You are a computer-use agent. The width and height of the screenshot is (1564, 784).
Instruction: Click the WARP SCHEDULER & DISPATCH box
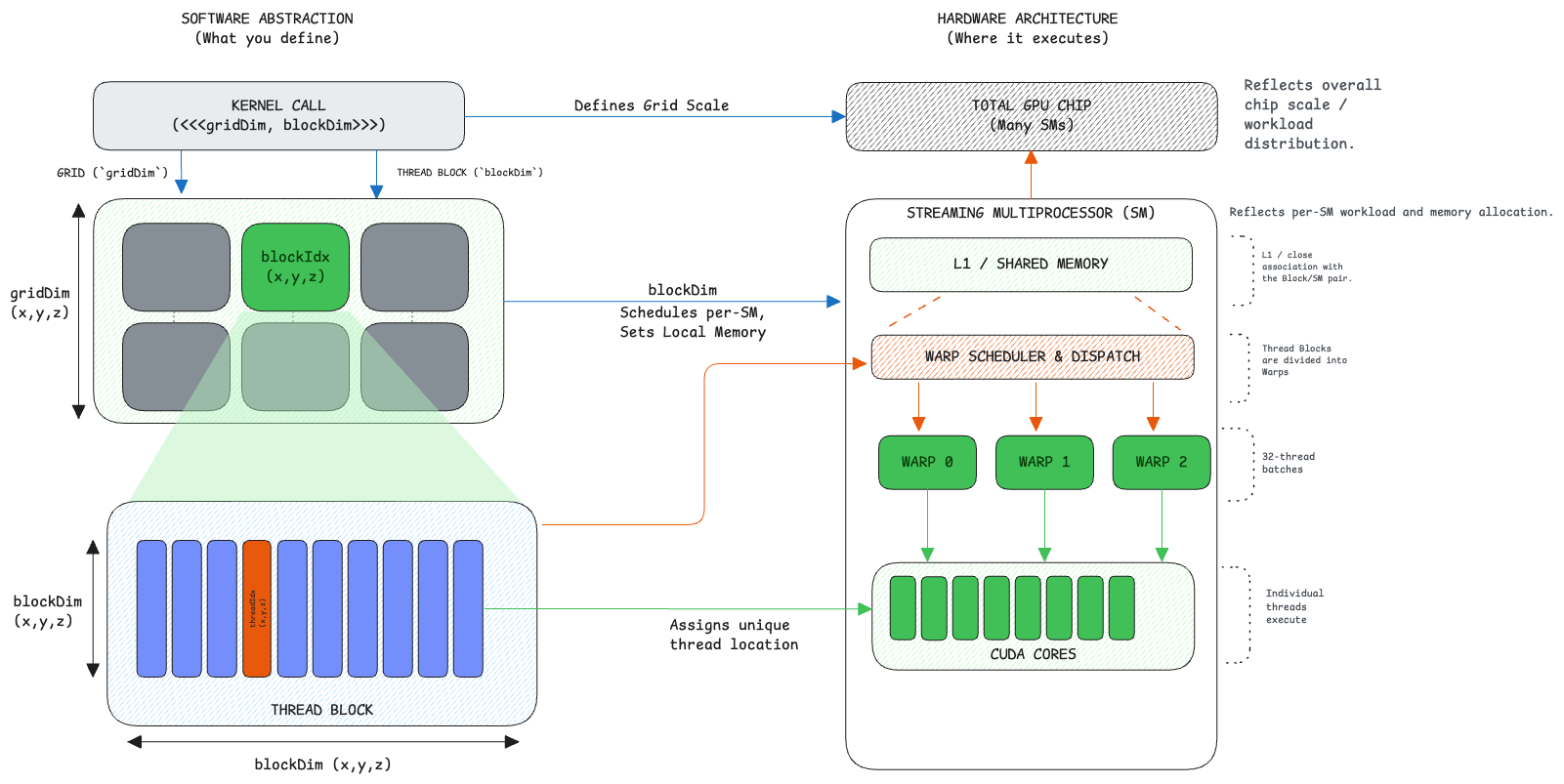coord(1033,356)
